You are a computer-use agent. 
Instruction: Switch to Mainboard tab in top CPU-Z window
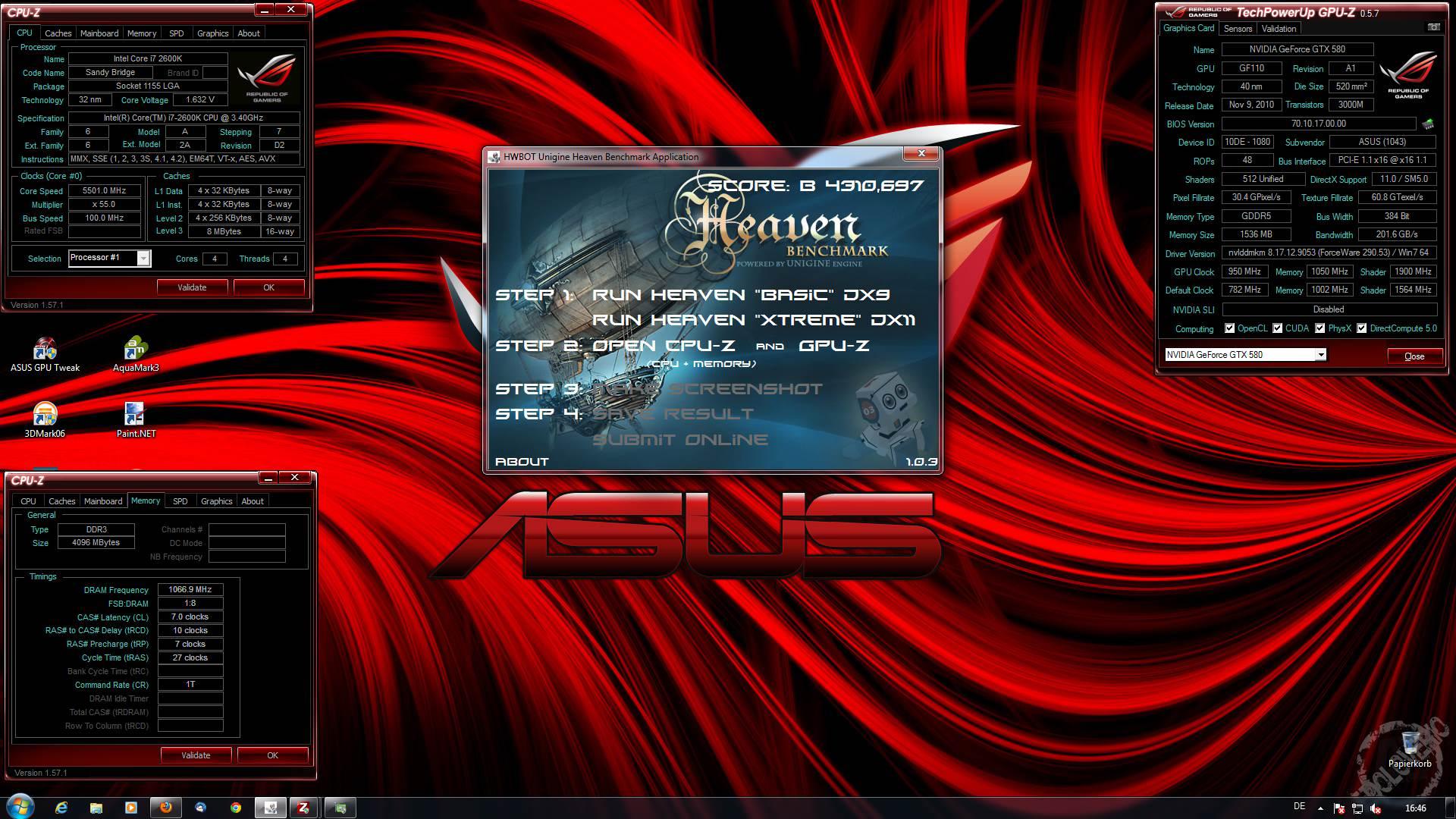click(x=99, y=33)
